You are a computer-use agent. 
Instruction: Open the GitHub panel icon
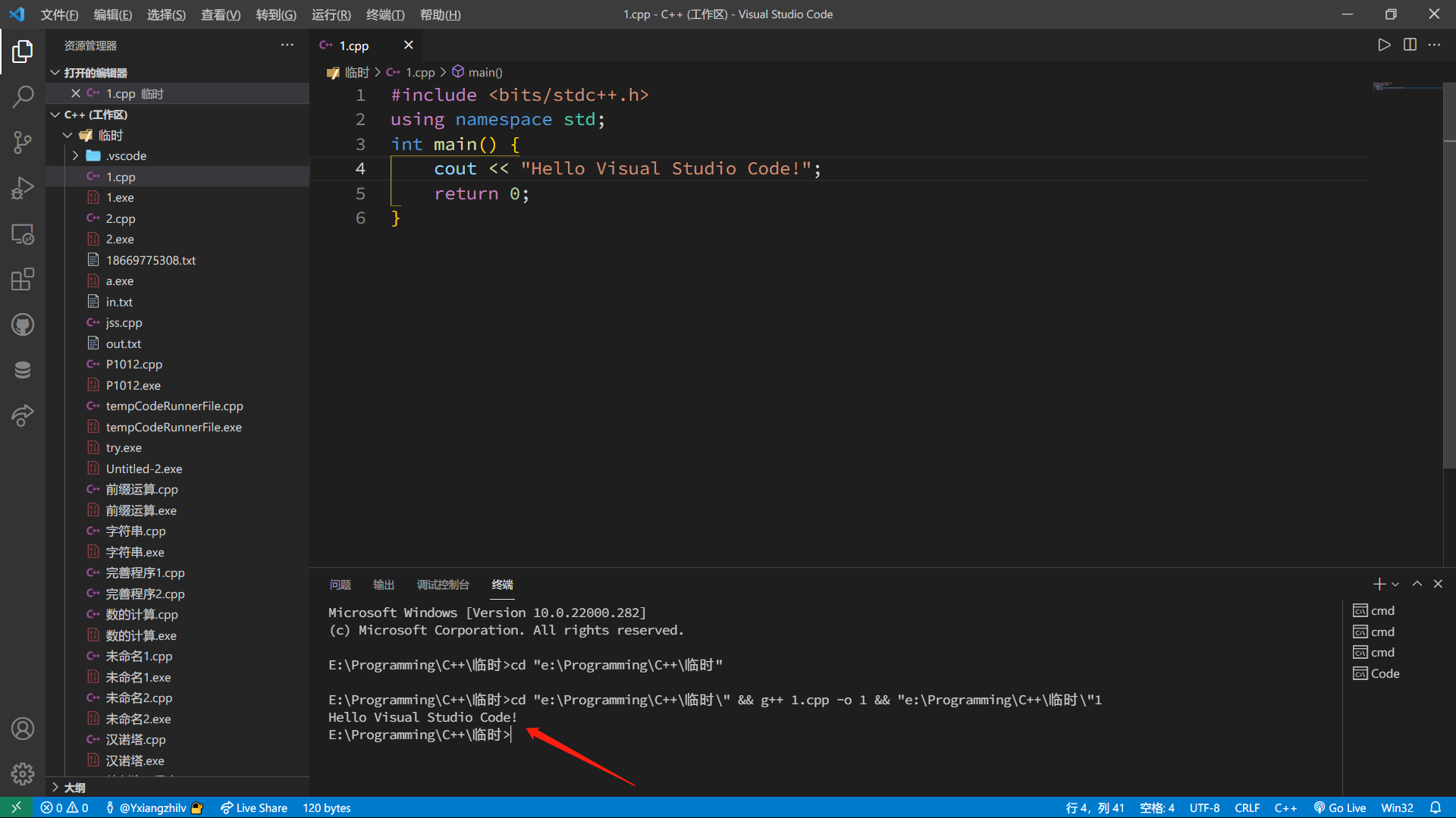click(23, 324)
